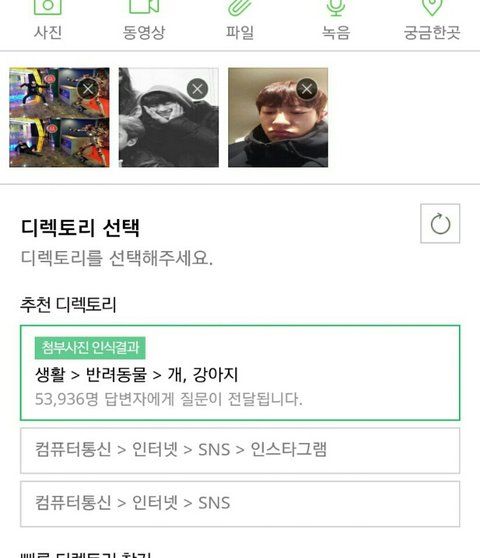Click the refresh directory recommendations icon
This screenshot has height=558, width=480.
tap(440, 223)
